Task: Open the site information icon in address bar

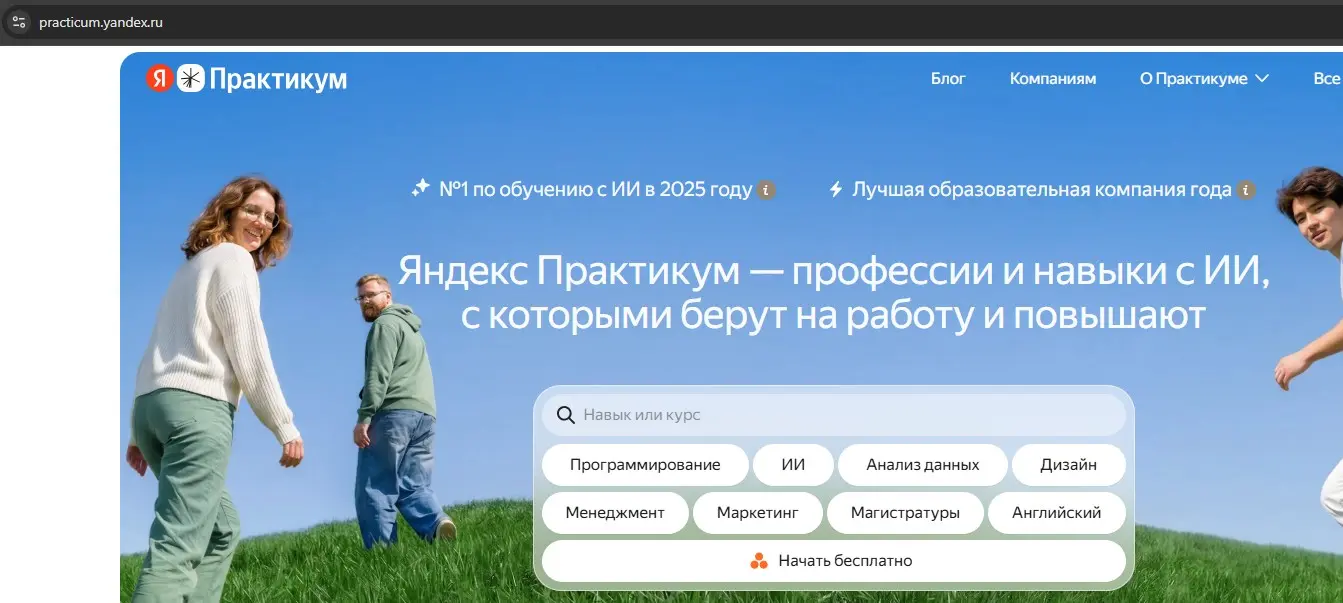Action: [18, 22]
